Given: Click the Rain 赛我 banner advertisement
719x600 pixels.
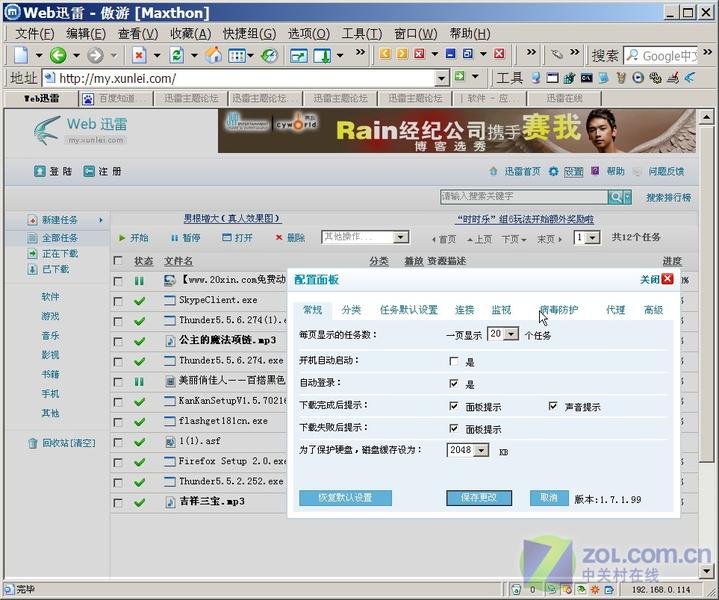Looking at the screenshot, I should (457, 131).
